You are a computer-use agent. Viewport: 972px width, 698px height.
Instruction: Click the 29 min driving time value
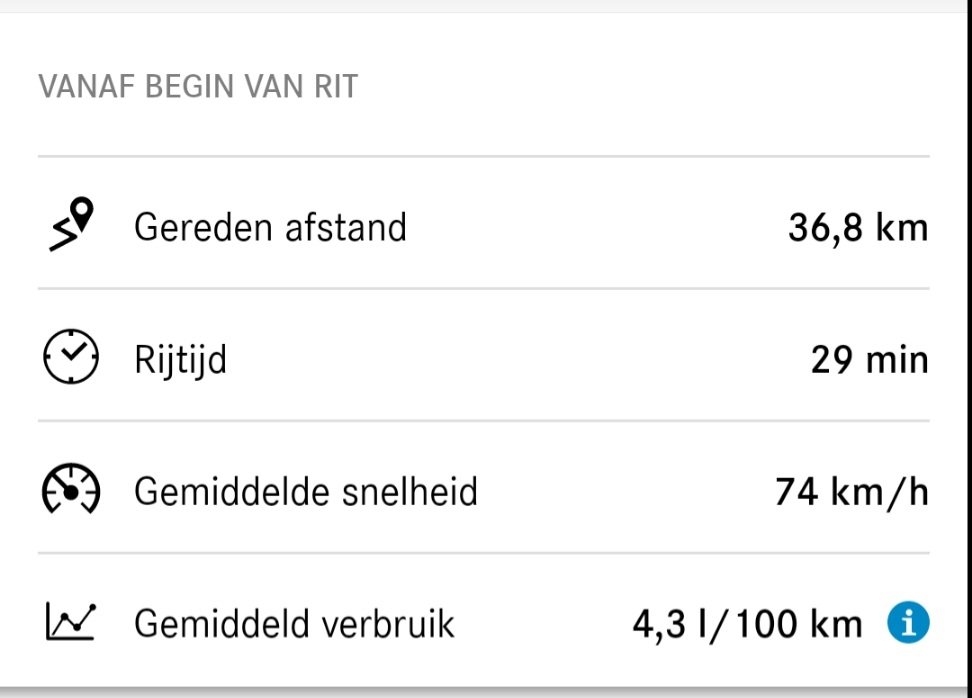point(869,360)
